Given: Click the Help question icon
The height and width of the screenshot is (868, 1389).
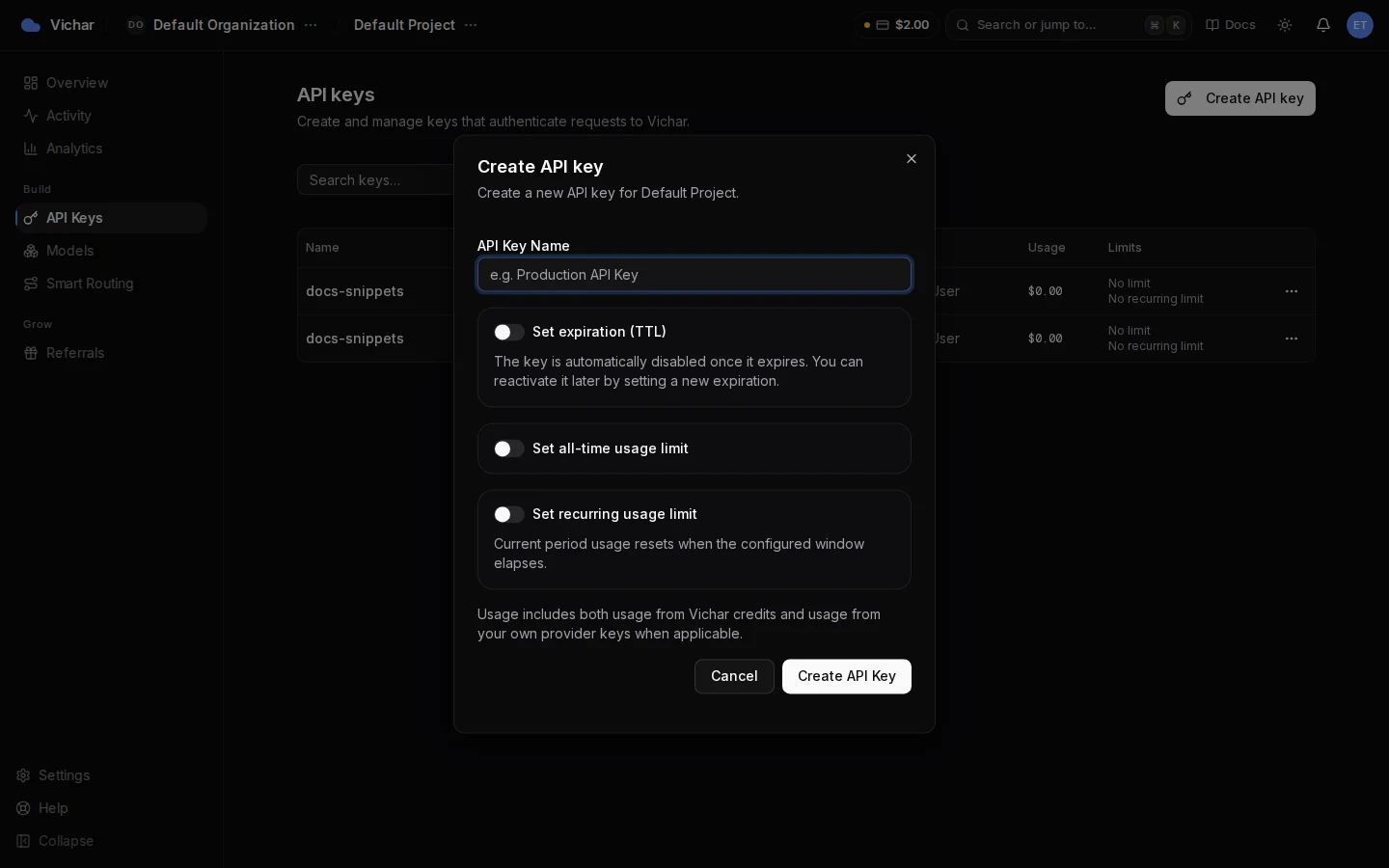Looking at the screenshot, I should point(23,808).
